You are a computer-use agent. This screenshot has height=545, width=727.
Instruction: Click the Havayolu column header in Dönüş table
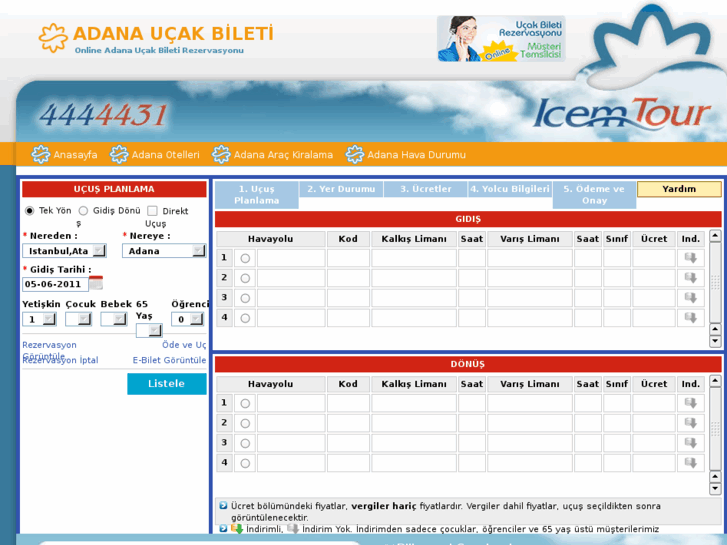pos(271,384)
